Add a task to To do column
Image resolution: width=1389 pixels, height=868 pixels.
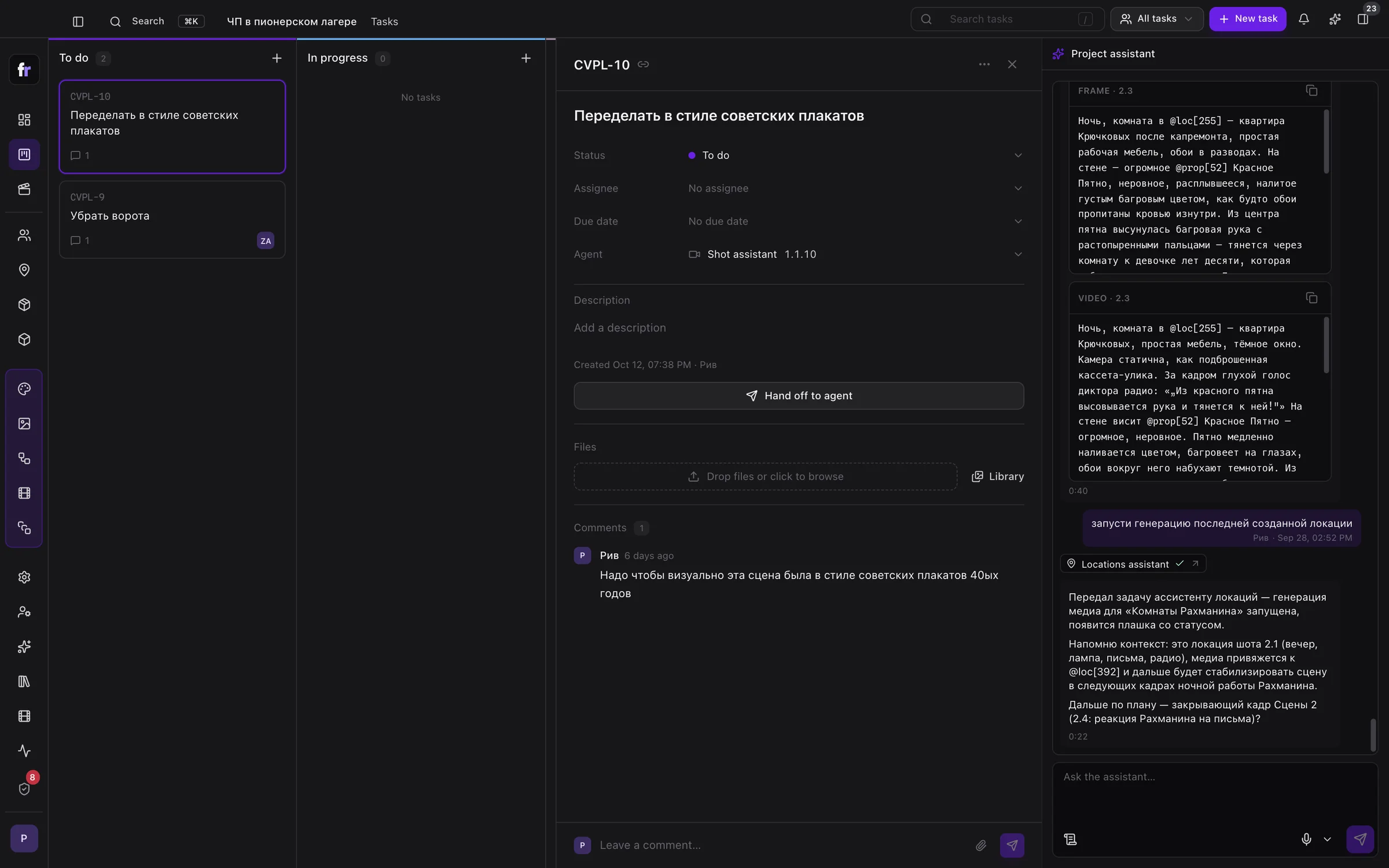click(x=277, y=58)
